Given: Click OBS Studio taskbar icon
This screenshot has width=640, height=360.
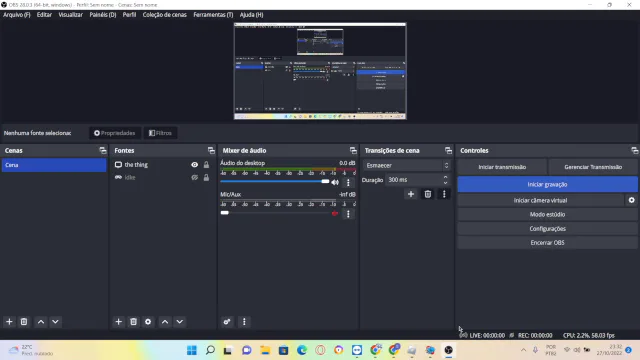Looking at the screenshot, I should point(449,350).
